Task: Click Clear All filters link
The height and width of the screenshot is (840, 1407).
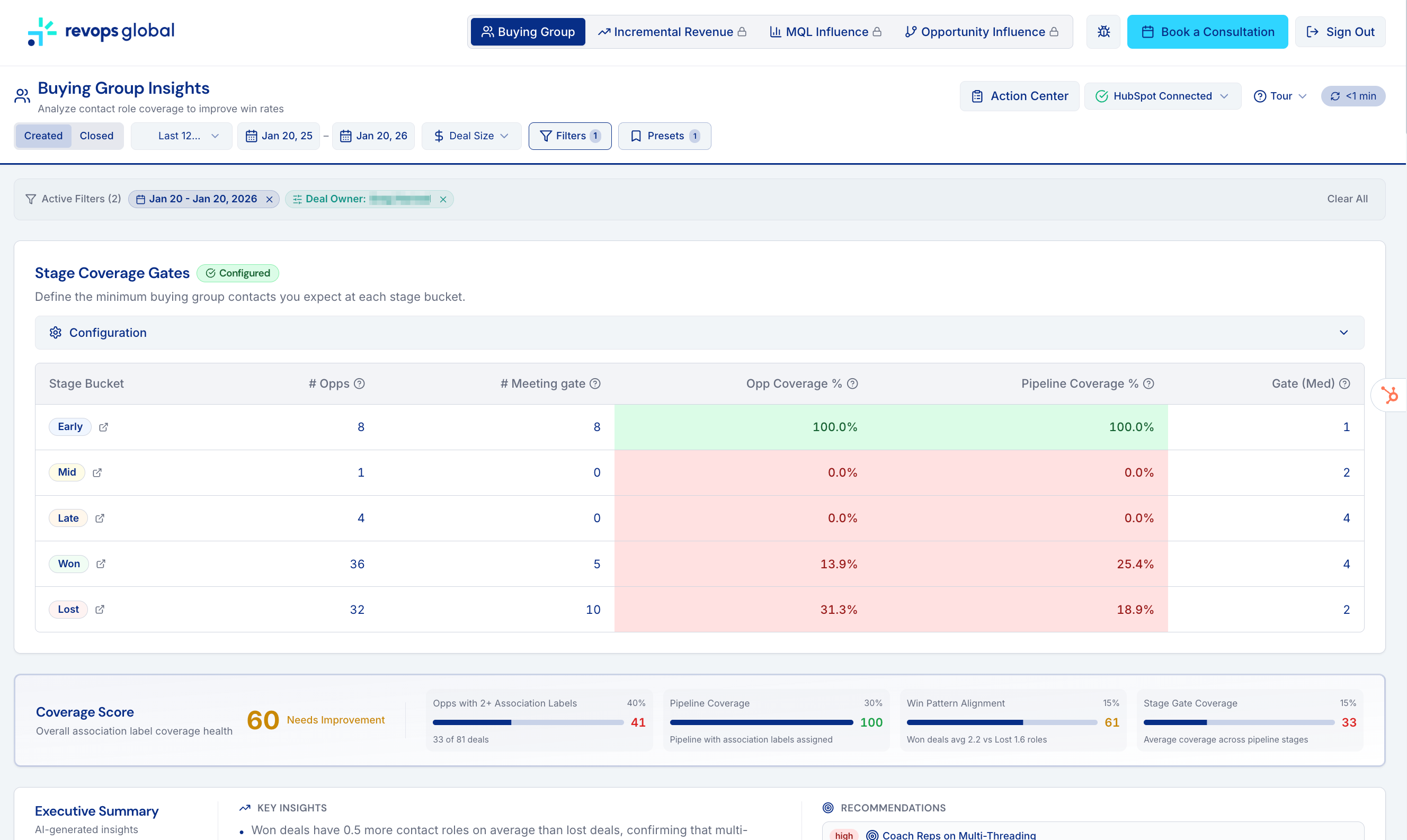Action: point(1347,199)
